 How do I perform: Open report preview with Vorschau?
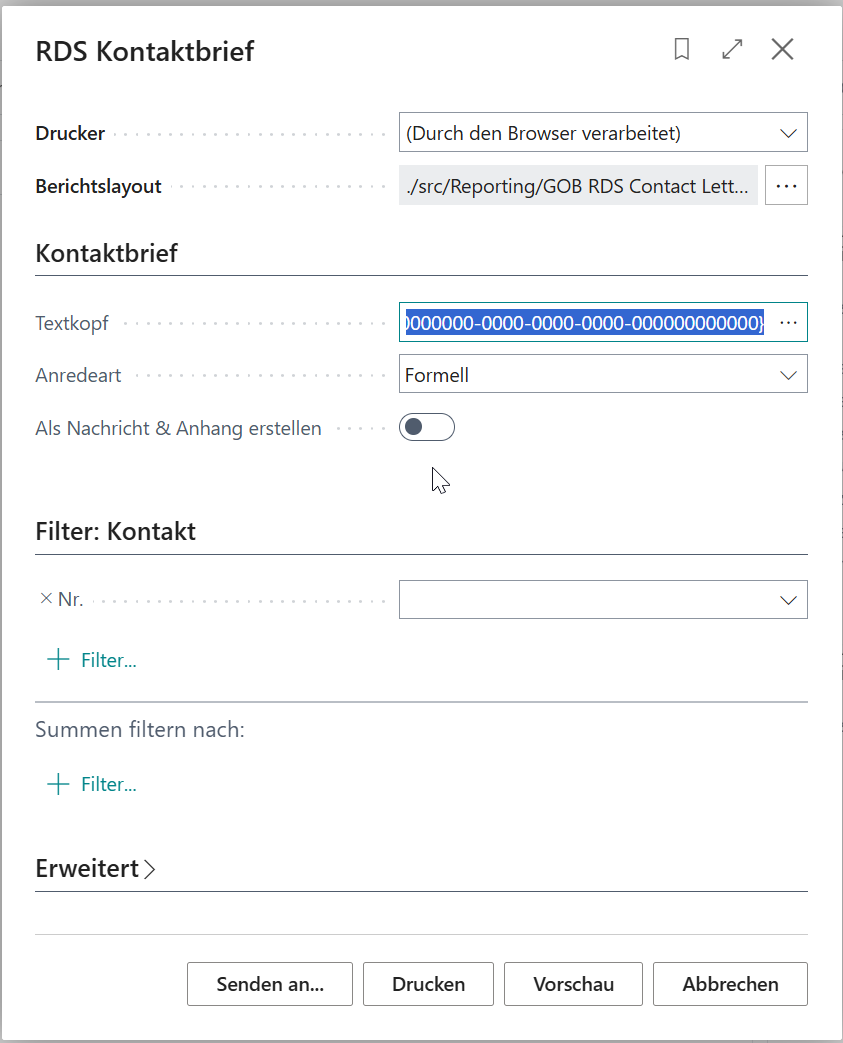(x=572, y=983)
